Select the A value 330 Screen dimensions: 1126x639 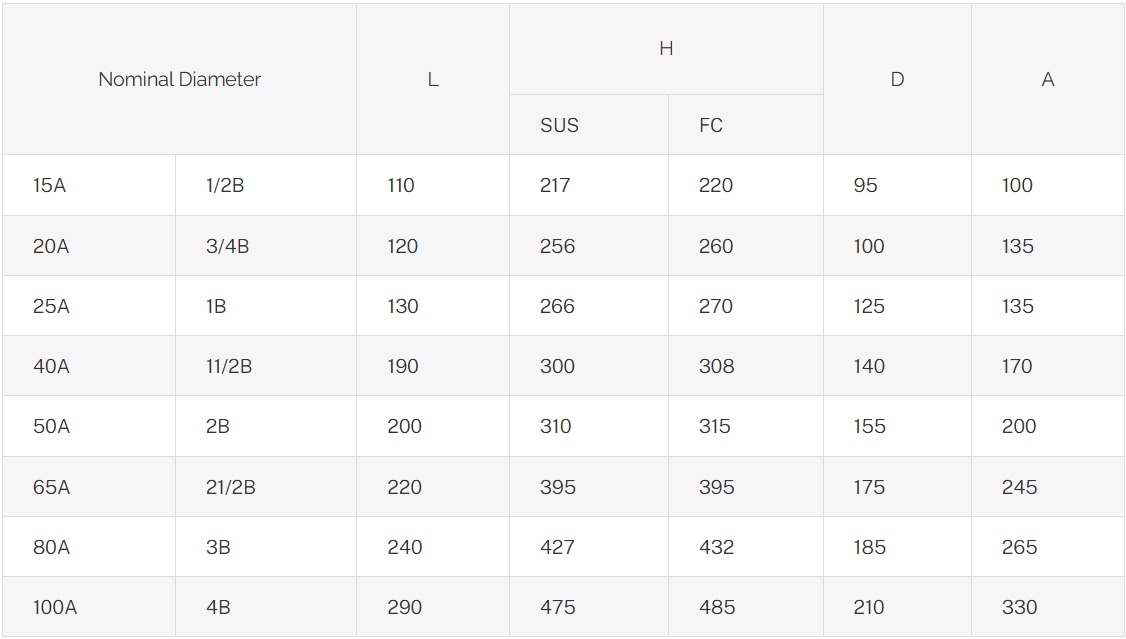[x=1019, y=607]
